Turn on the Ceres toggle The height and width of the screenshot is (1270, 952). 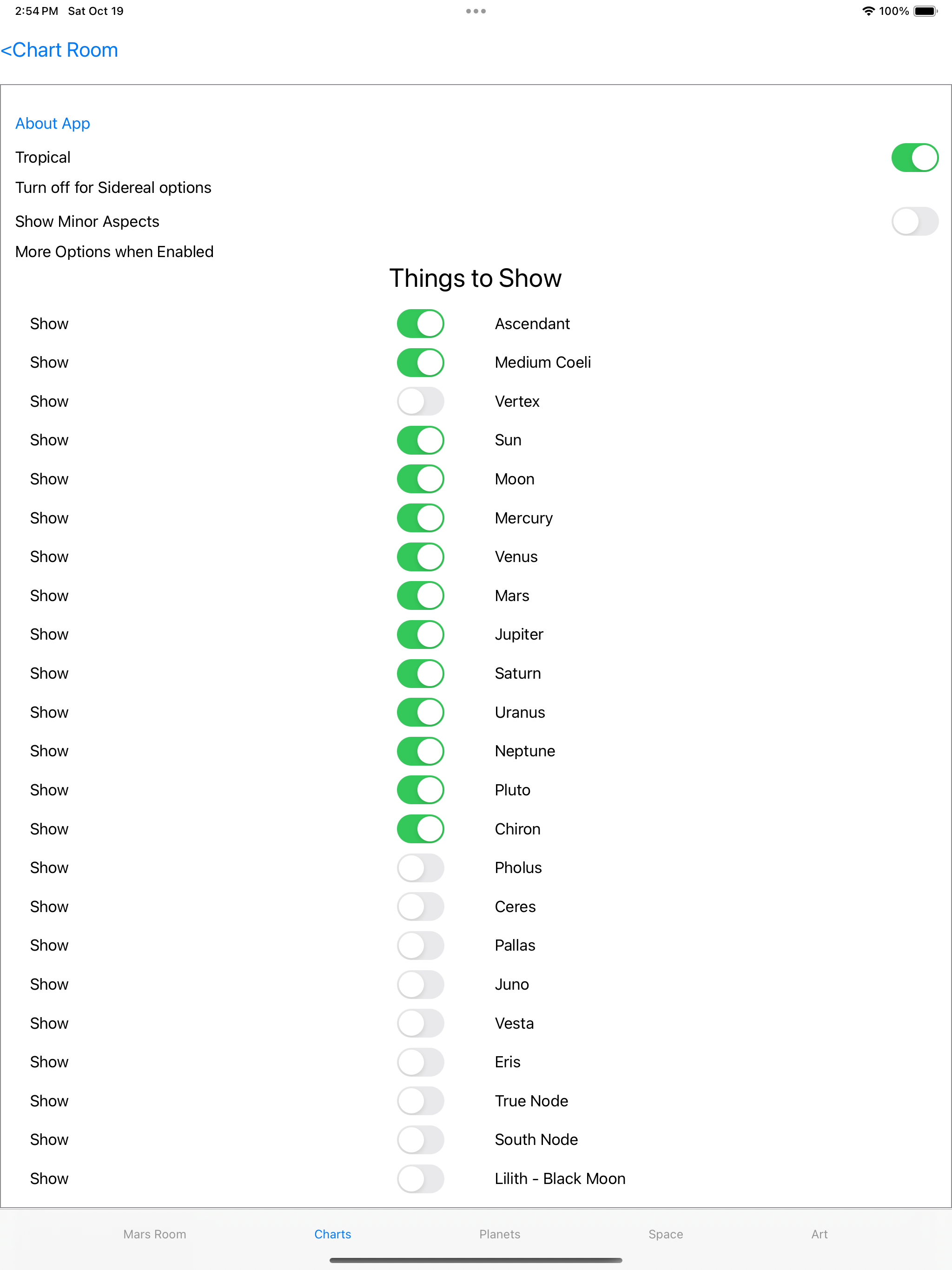click(x=420, y=906)
